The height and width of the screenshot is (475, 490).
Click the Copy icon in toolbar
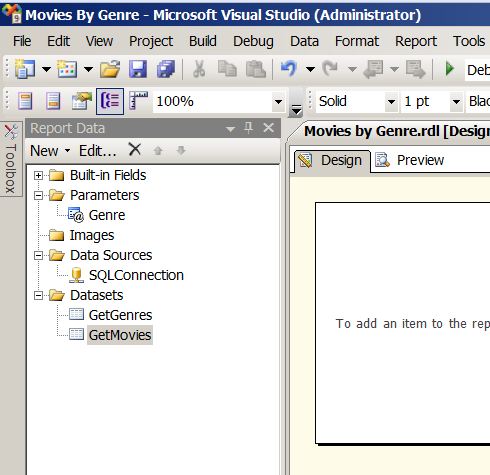(x=227, y=69)
